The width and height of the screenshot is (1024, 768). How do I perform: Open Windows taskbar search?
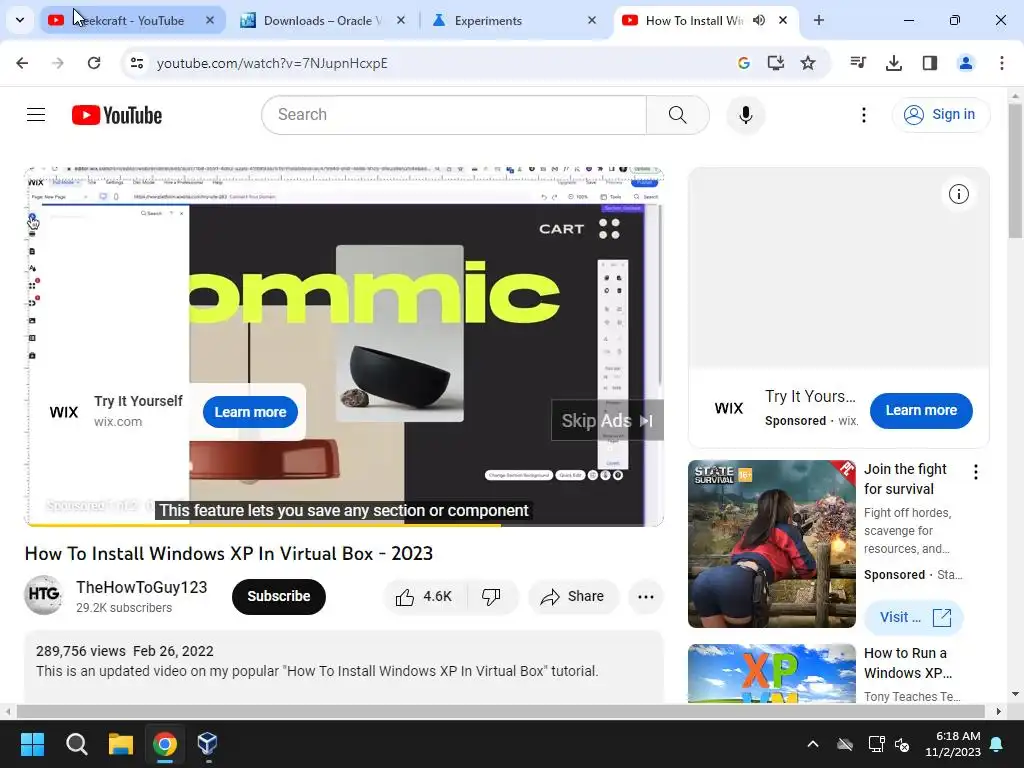pyautogui.click(x=76, y=744)
